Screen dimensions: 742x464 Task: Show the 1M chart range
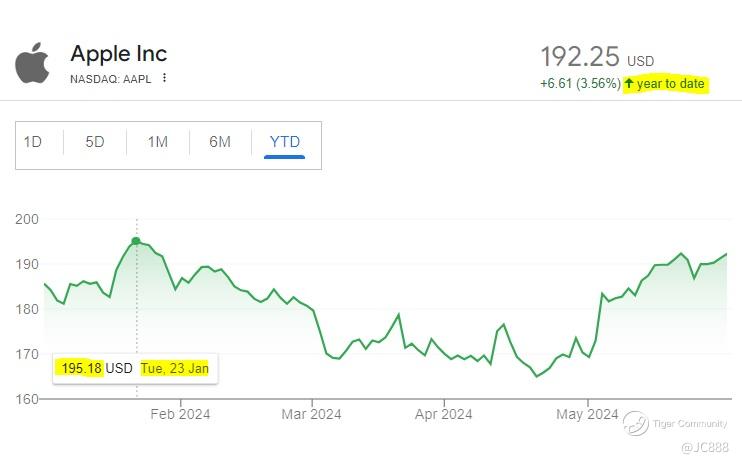point(157,142)
